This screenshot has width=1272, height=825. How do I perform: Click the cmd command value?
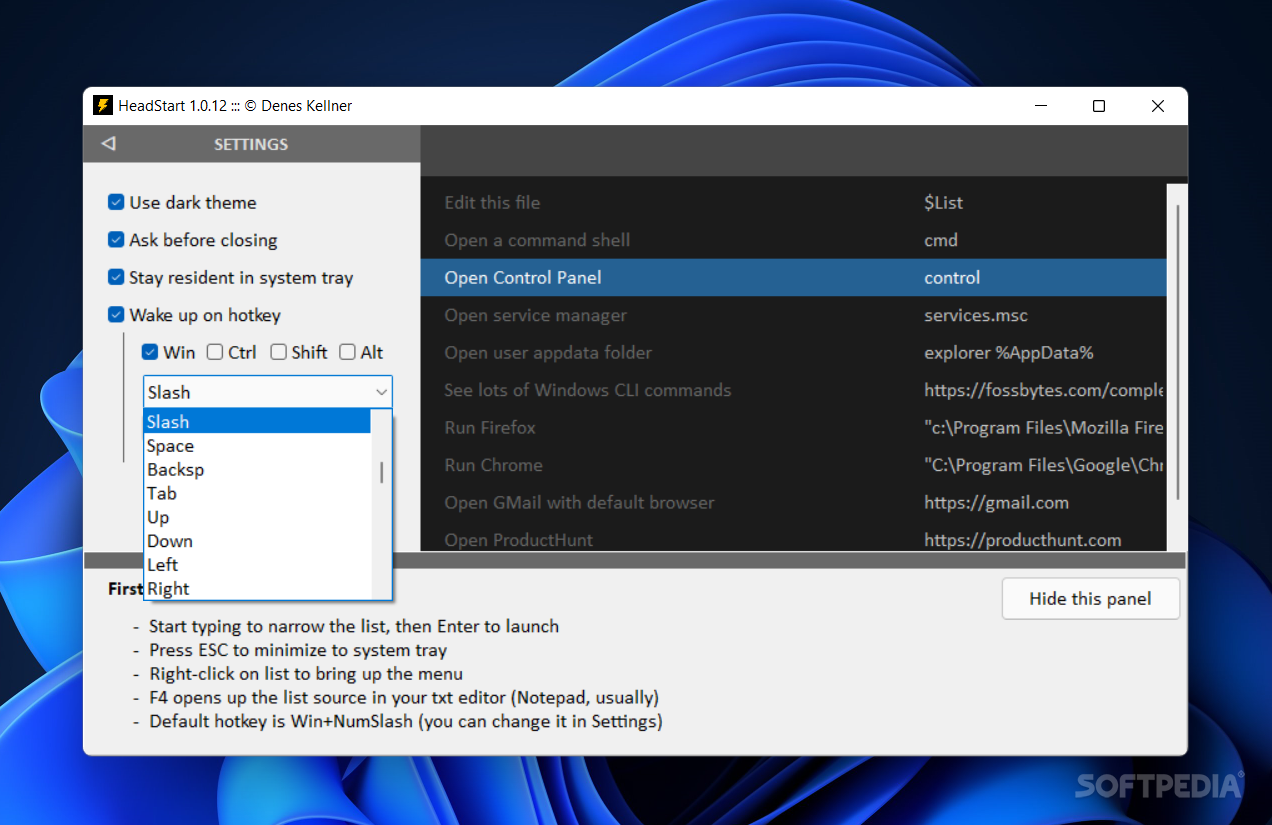pos(941,240)
